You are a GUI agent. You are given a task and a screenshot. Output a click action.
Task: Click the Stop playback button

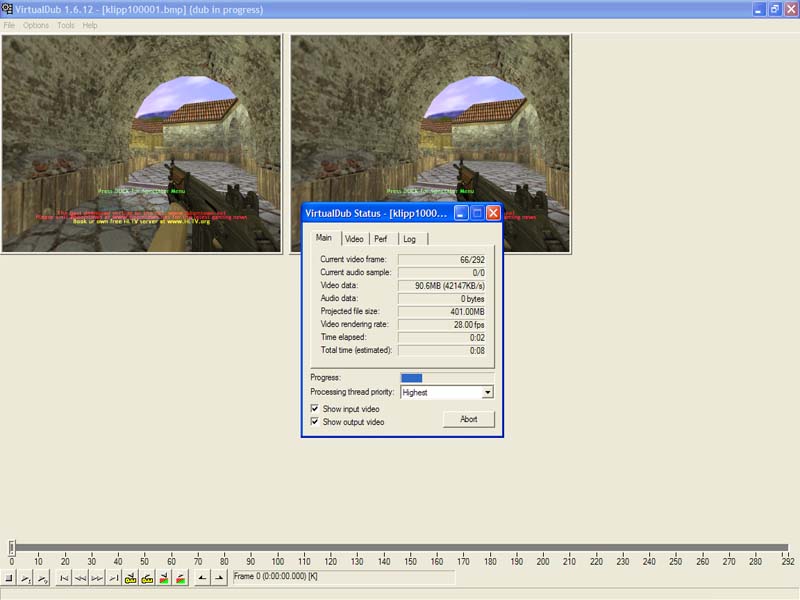coord(9,578)
